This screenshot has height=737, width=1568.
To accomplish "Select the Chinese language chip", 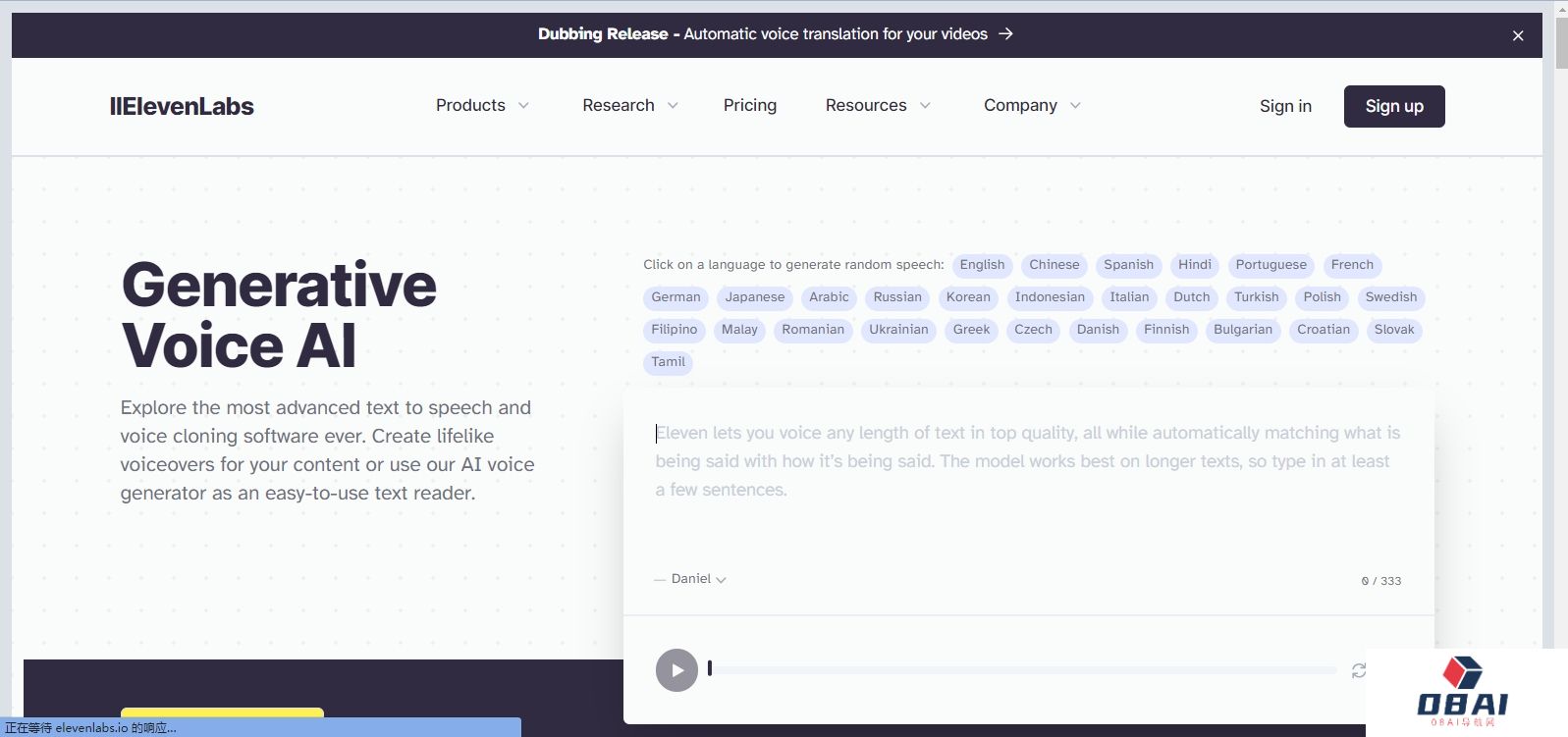I will tap(1054, 265).
